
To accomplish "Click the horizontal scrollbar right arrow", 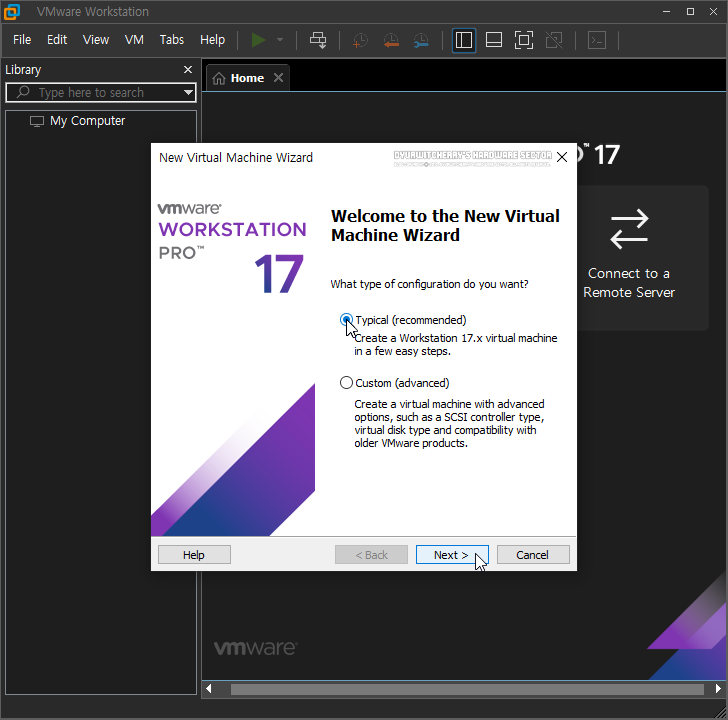I will point(718,688).
